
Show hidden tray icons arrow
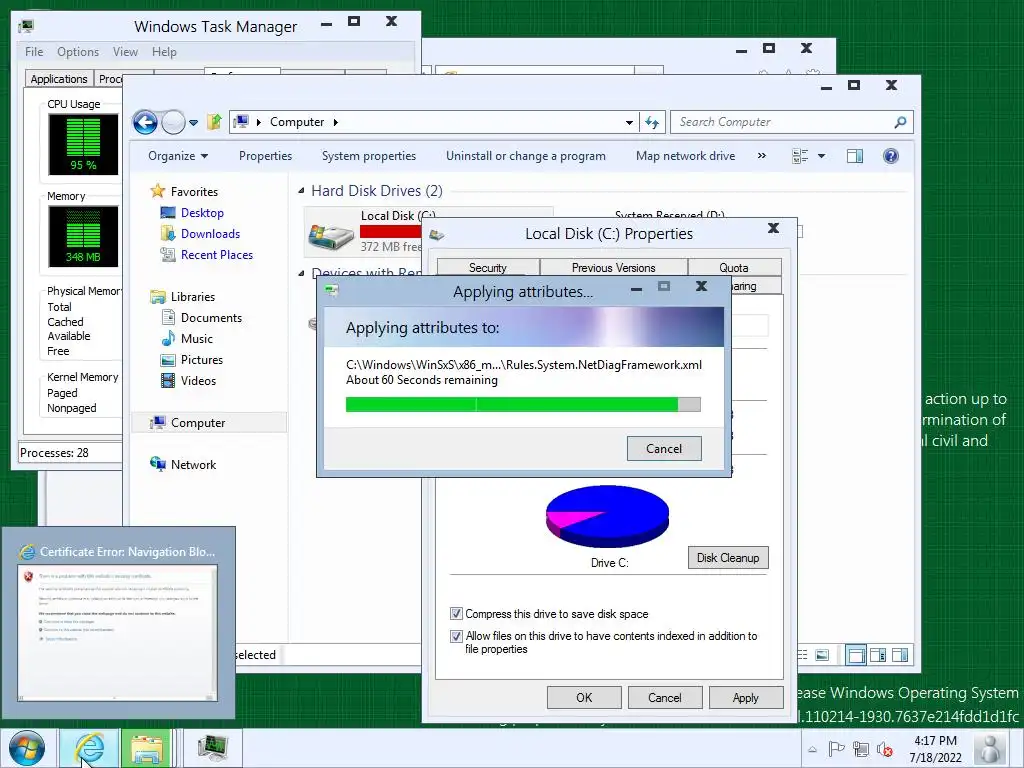pyautogui.click(x=812, y=749)
